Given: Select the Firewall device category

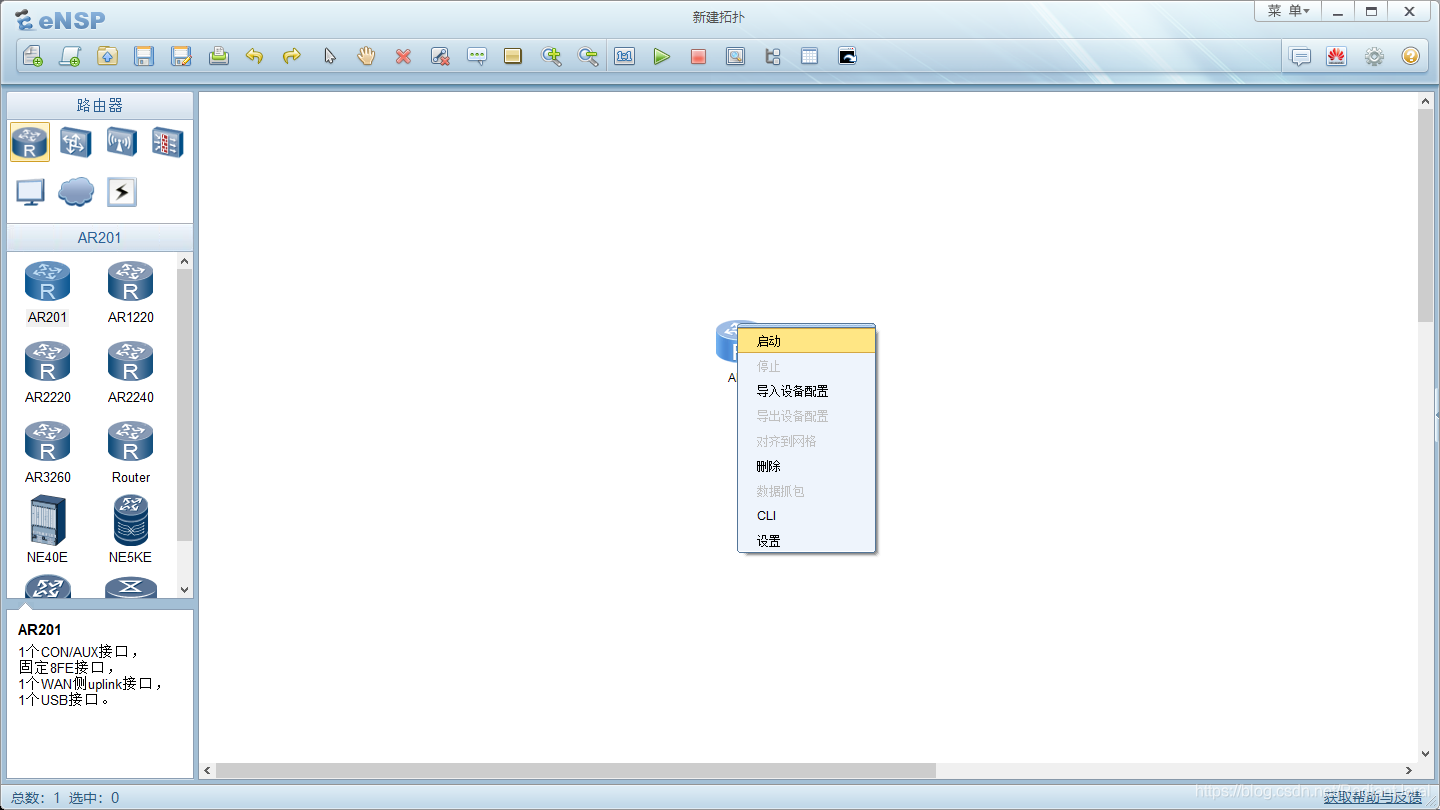Looking at the screenshot, I should point(167,142).
